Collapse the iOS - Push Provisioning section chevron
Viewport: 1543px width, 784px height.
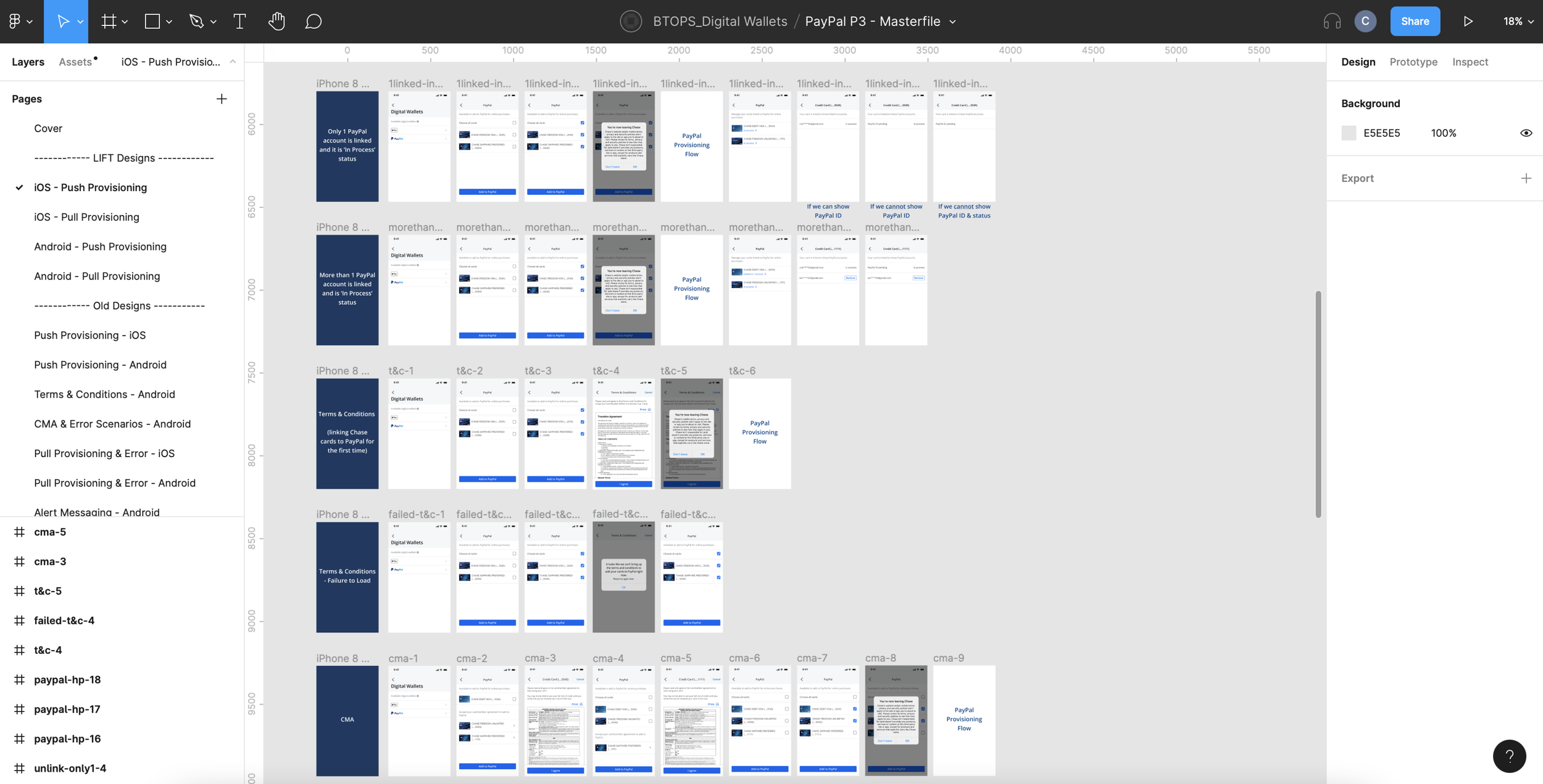point(233,61)
